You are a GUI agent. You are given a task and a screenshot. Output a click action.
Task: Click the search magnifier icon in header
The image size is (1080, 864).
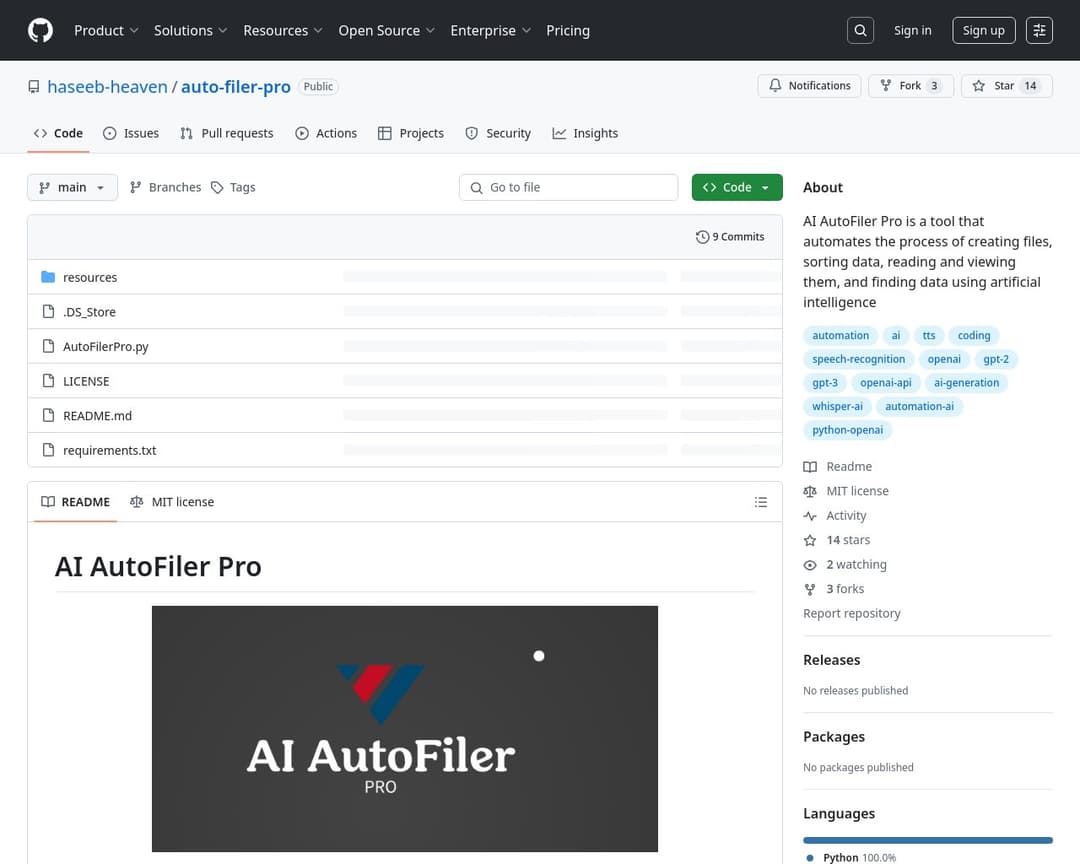tap(860, 30)
